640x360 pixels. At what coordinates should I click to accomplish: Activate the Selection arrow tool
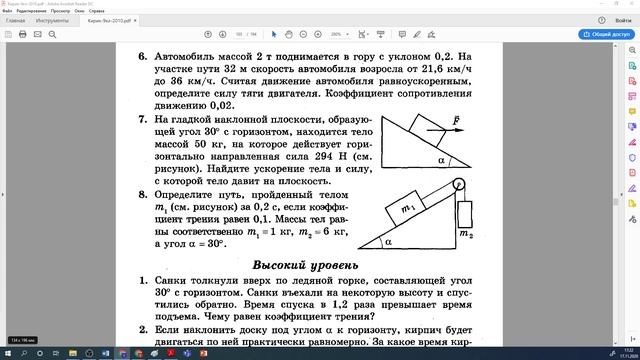[274, 35]
